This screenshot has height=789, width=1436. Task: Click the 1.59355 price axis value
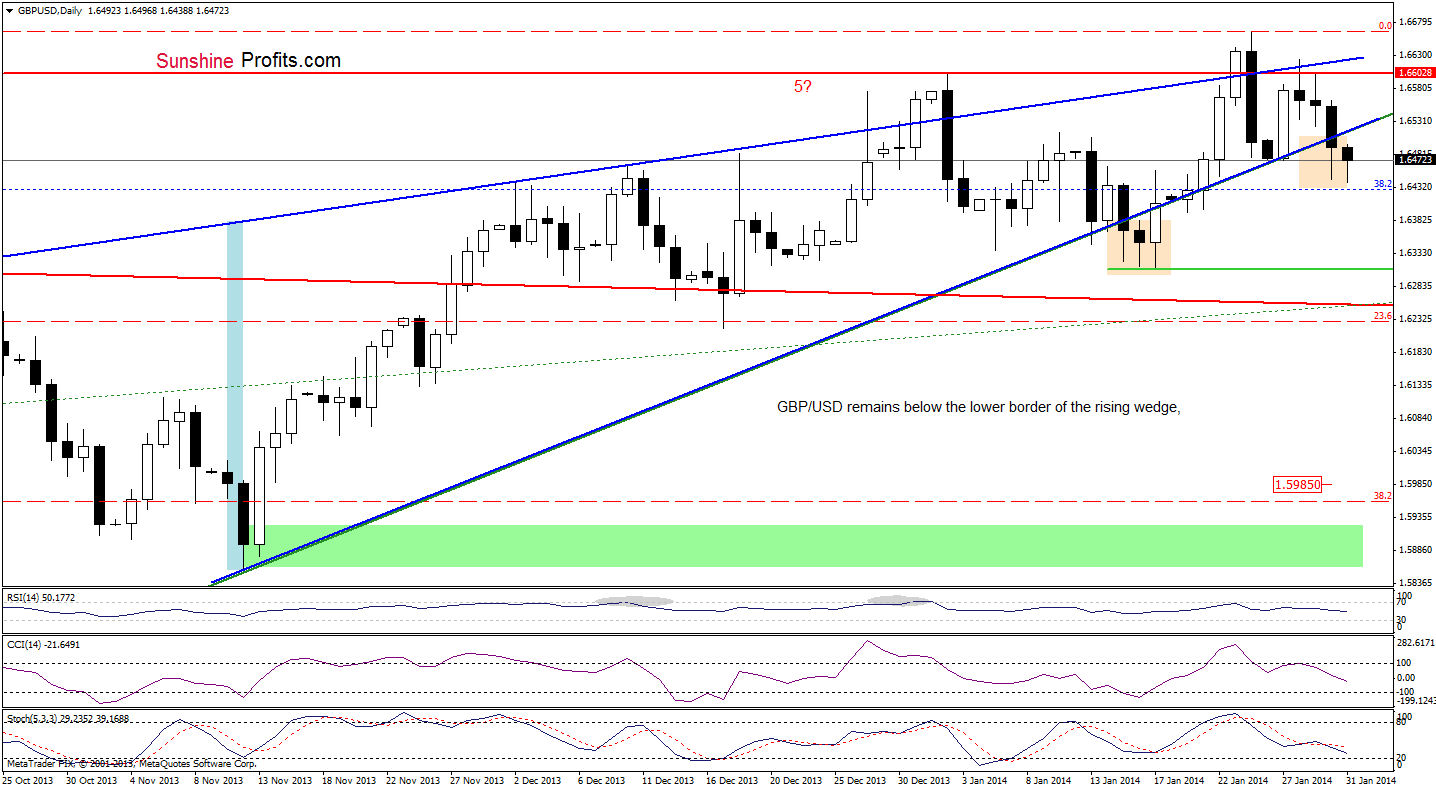coord(1415,516)
